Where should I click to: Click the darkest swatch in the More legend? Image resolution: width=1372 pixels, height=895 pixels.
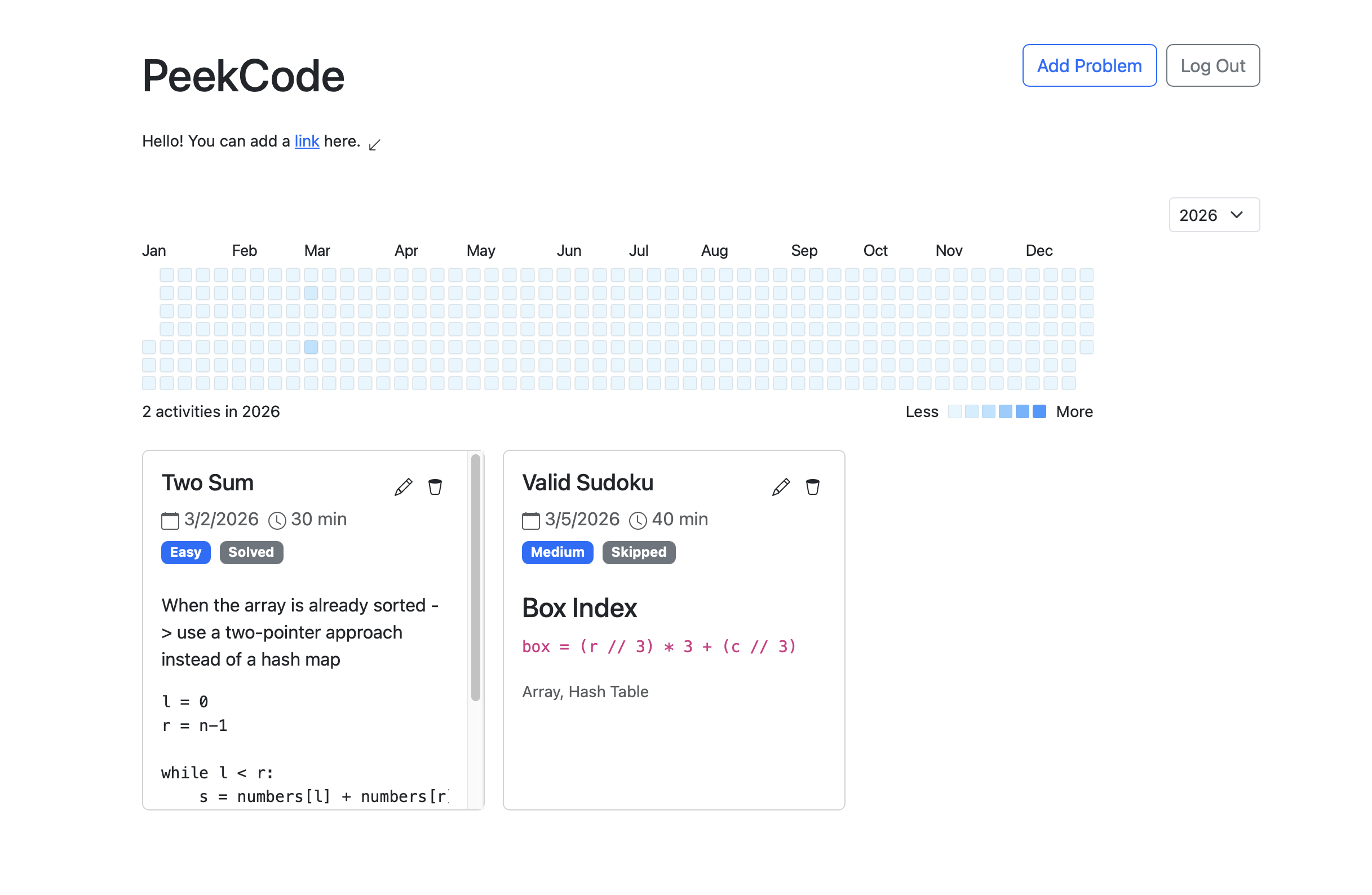(1039, 411)
